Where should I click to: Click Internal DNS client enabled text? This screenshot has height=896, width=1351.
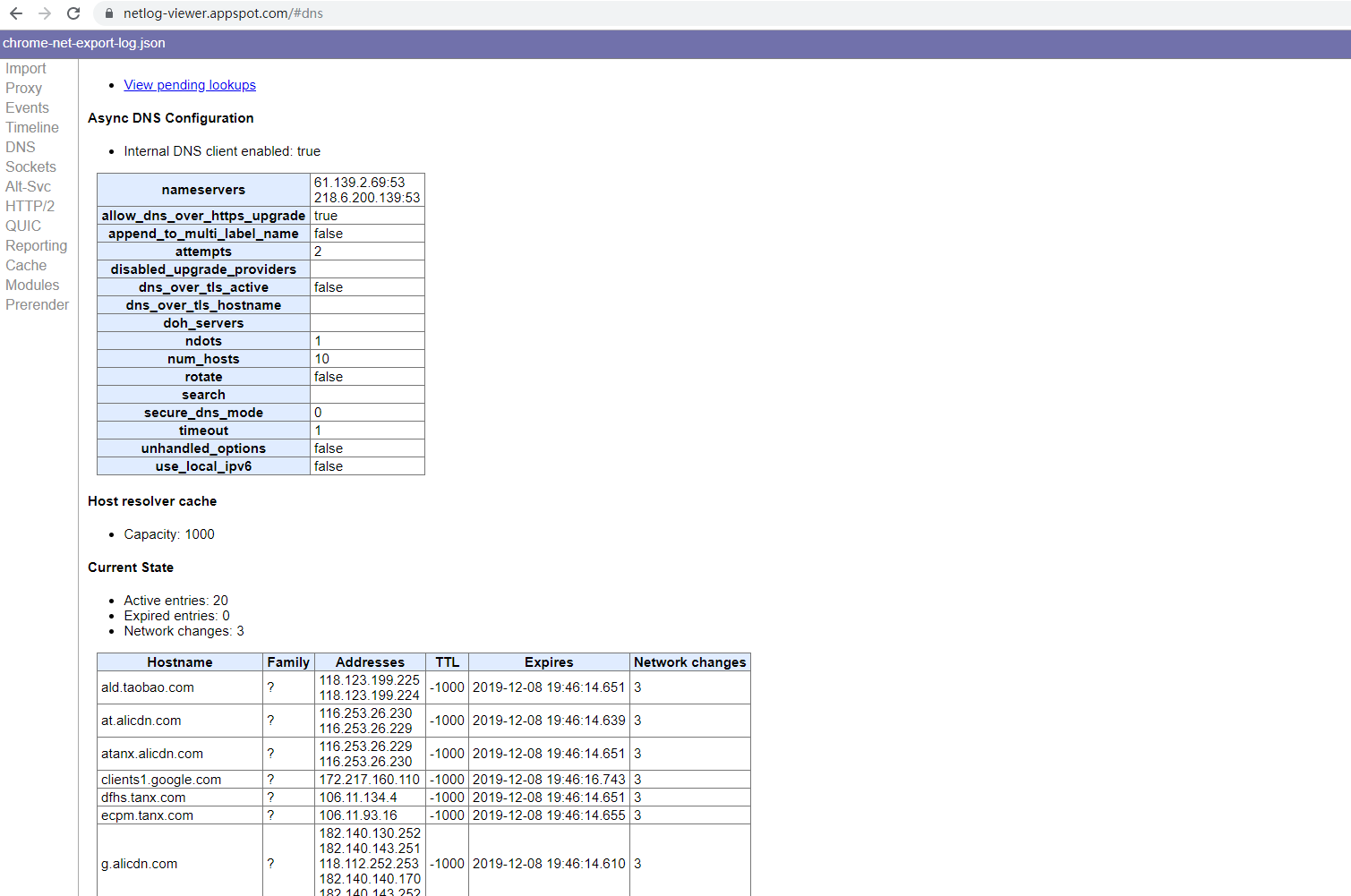click(222, 151)
